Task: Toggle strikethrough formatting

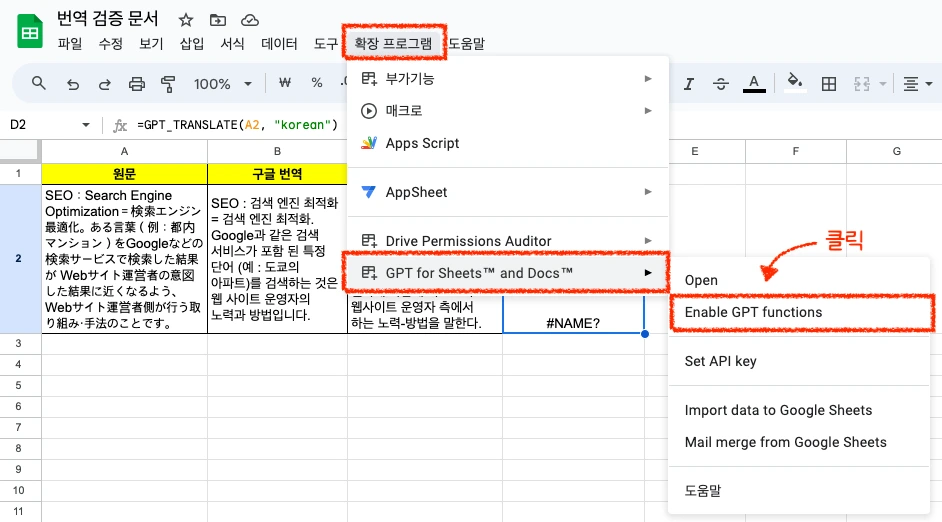Action: point(720,84)
